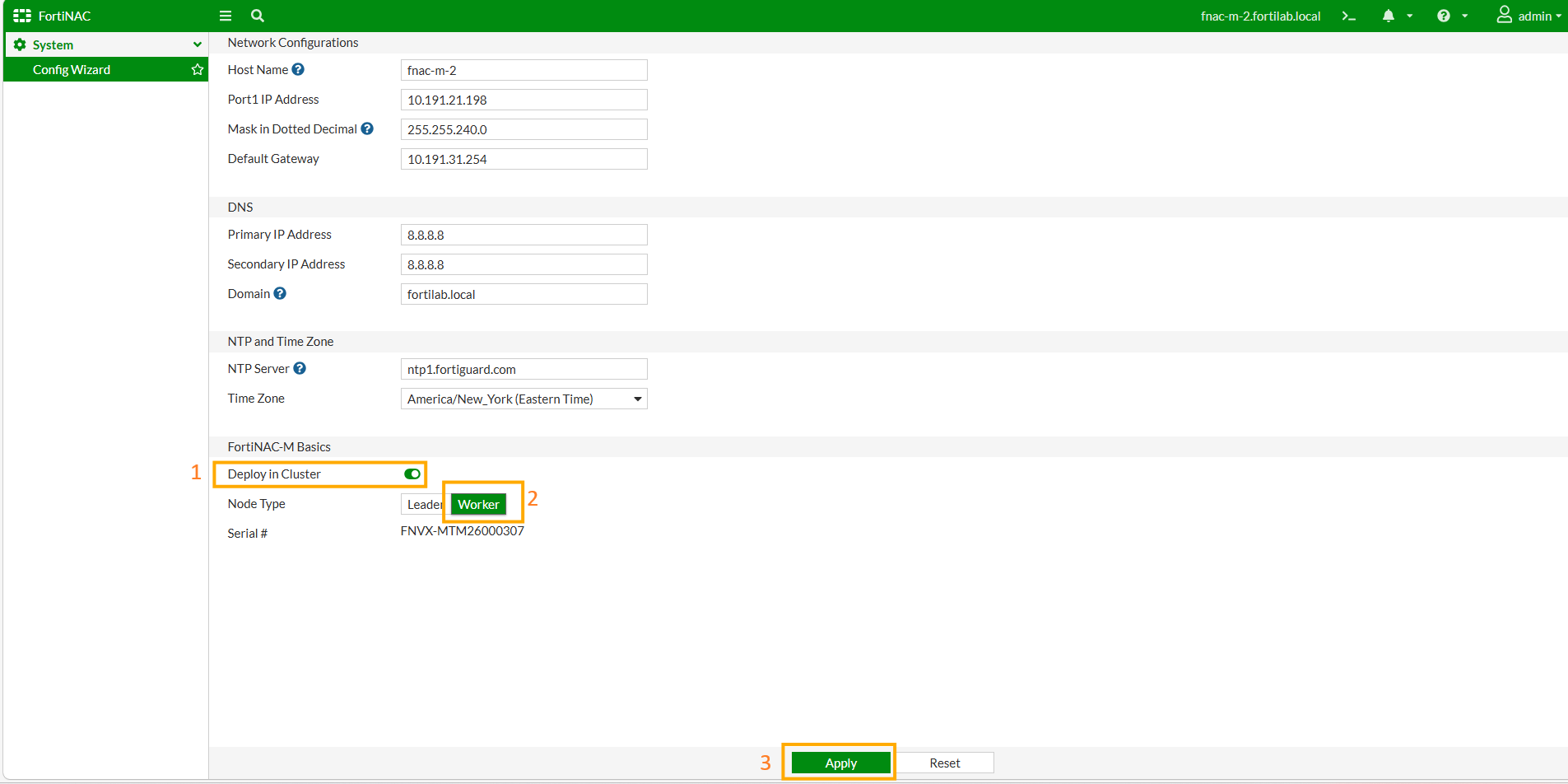Viewport: 1568px width, 784px height.
Task: Click the Node Type label
Action: click(x=257, y=503)
